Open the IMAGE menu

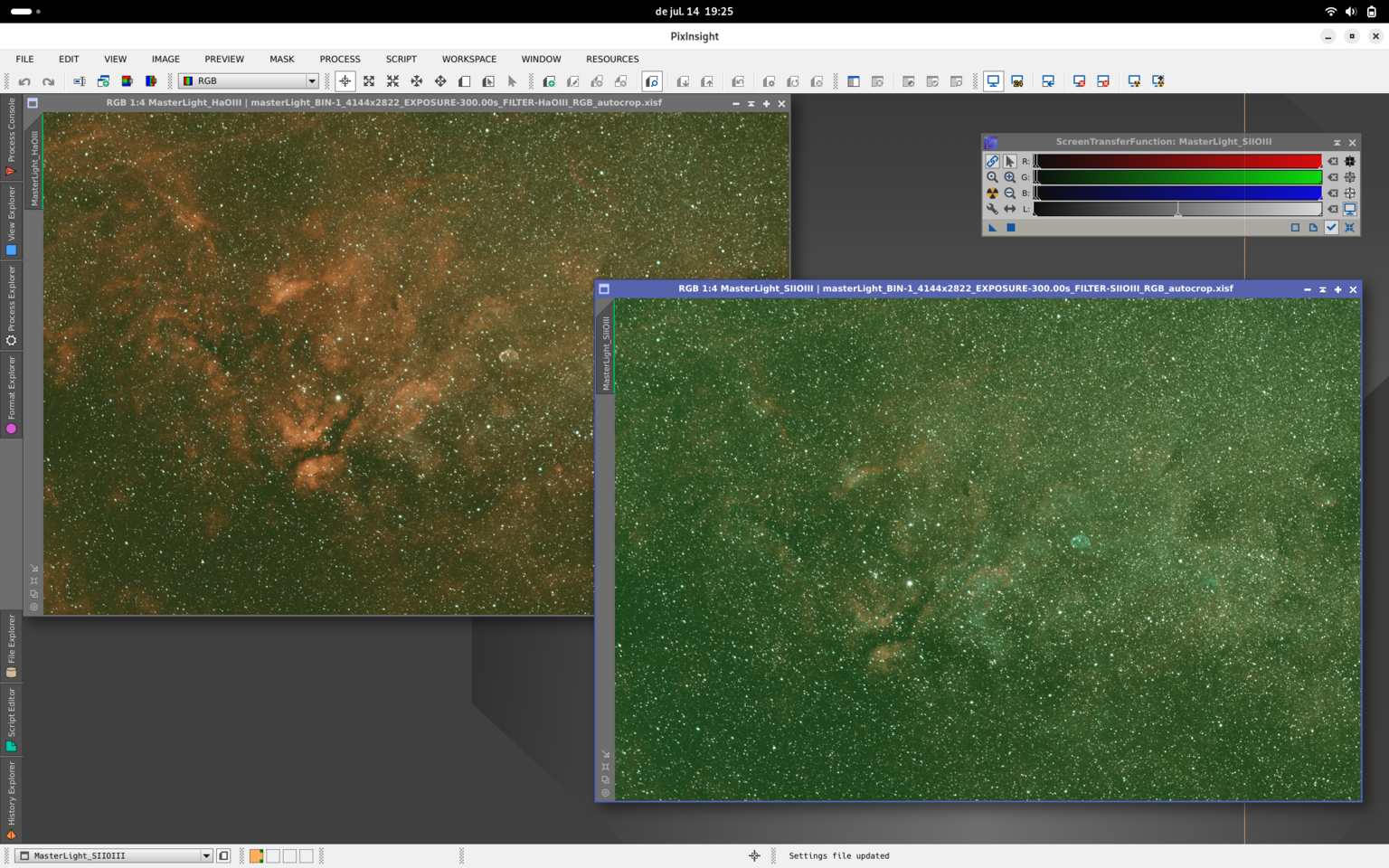click(x=165, y=59)
